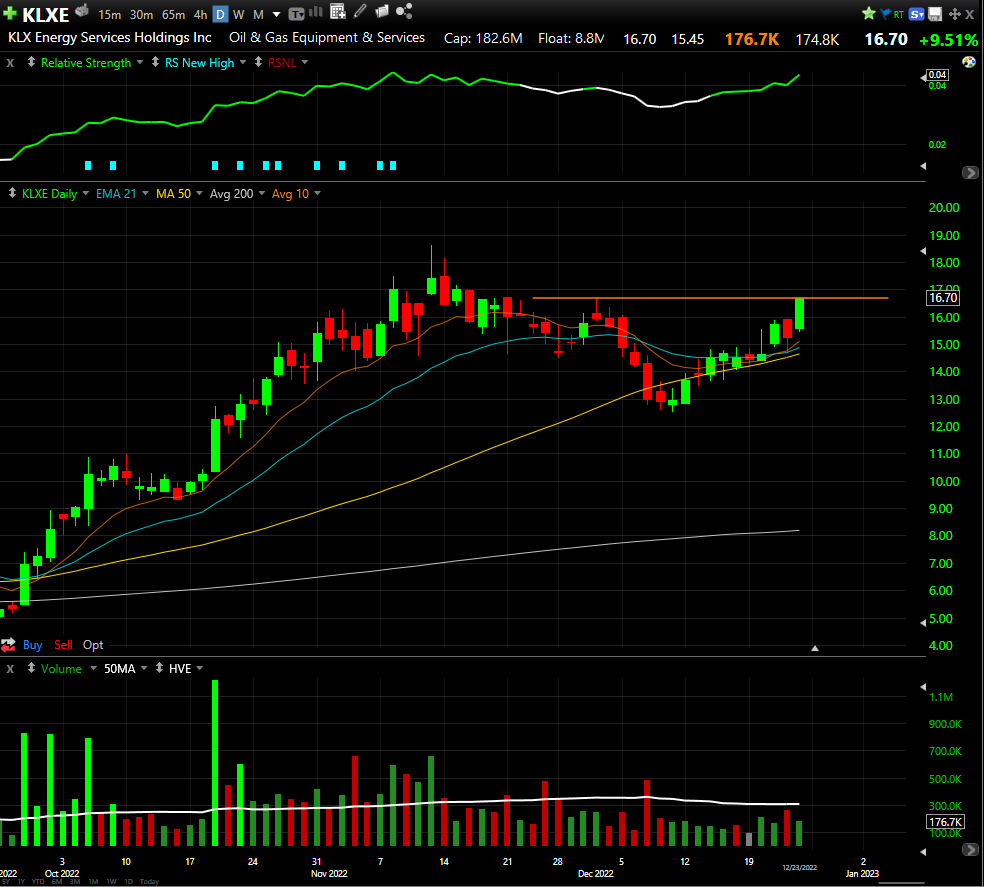Open the 50MA dropdown arrow

(x=144, y=669)
